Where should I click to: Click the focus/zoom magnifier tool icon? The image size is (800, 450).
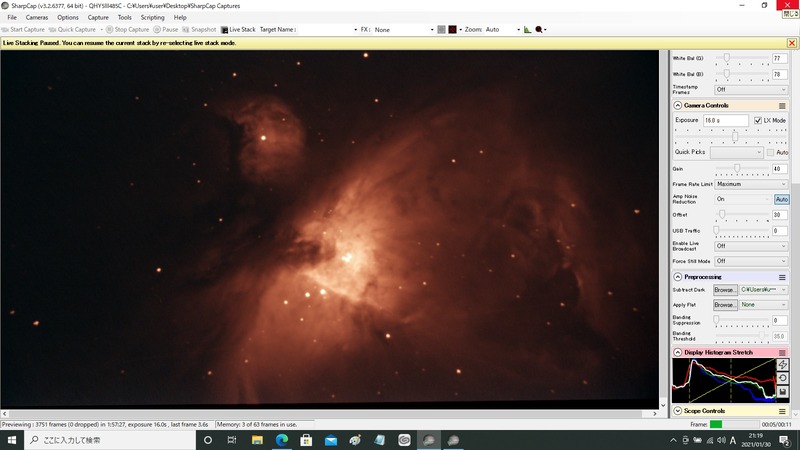point(539,30)
